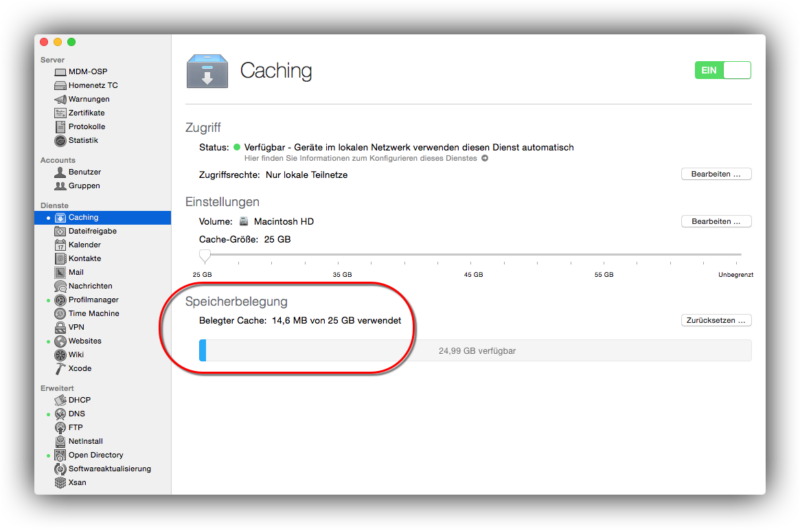The width and height of the screenshot is (800, 529).
Task: Open DHCP service icon
Action: (60, 400)
